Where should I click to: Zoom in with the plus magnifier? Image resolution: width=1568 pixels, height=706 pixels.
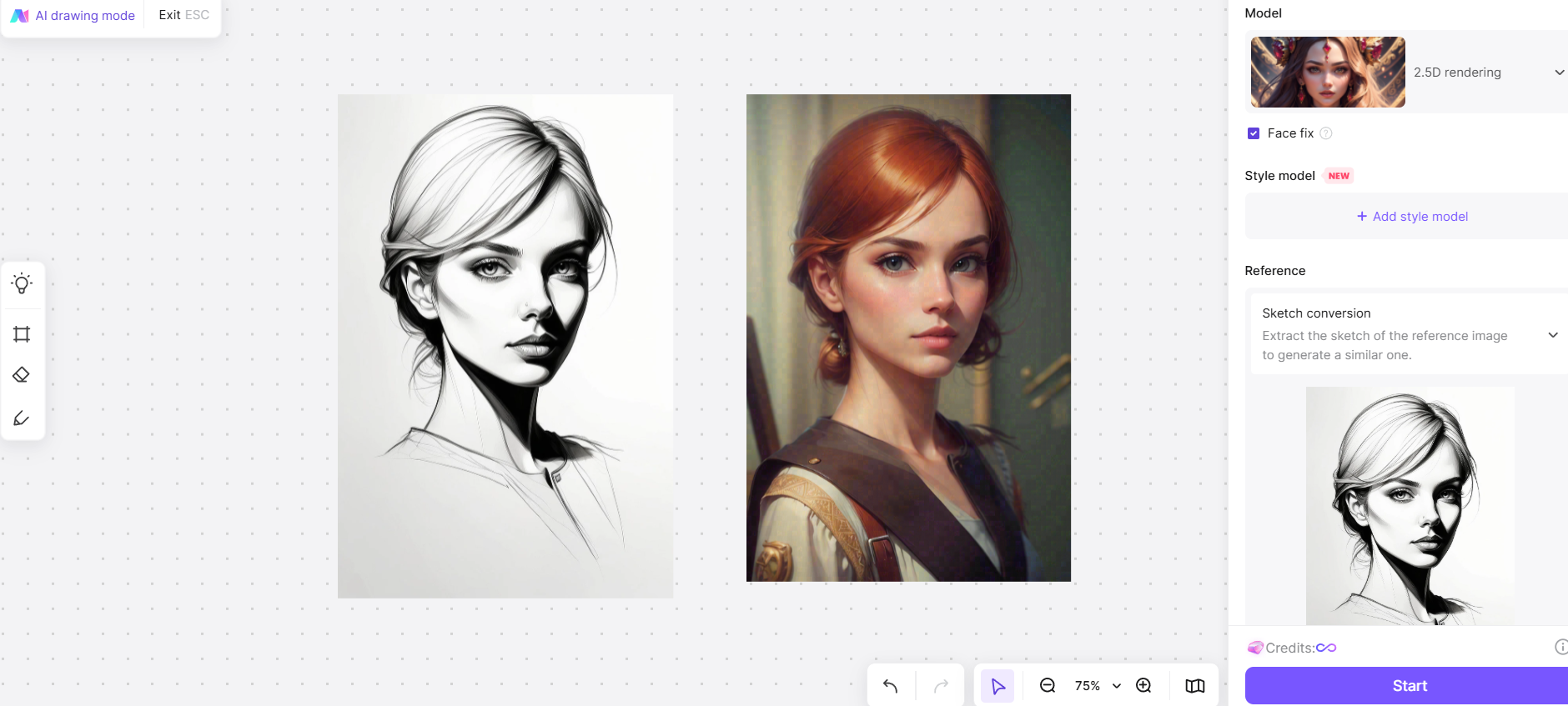click(1143, 686)
